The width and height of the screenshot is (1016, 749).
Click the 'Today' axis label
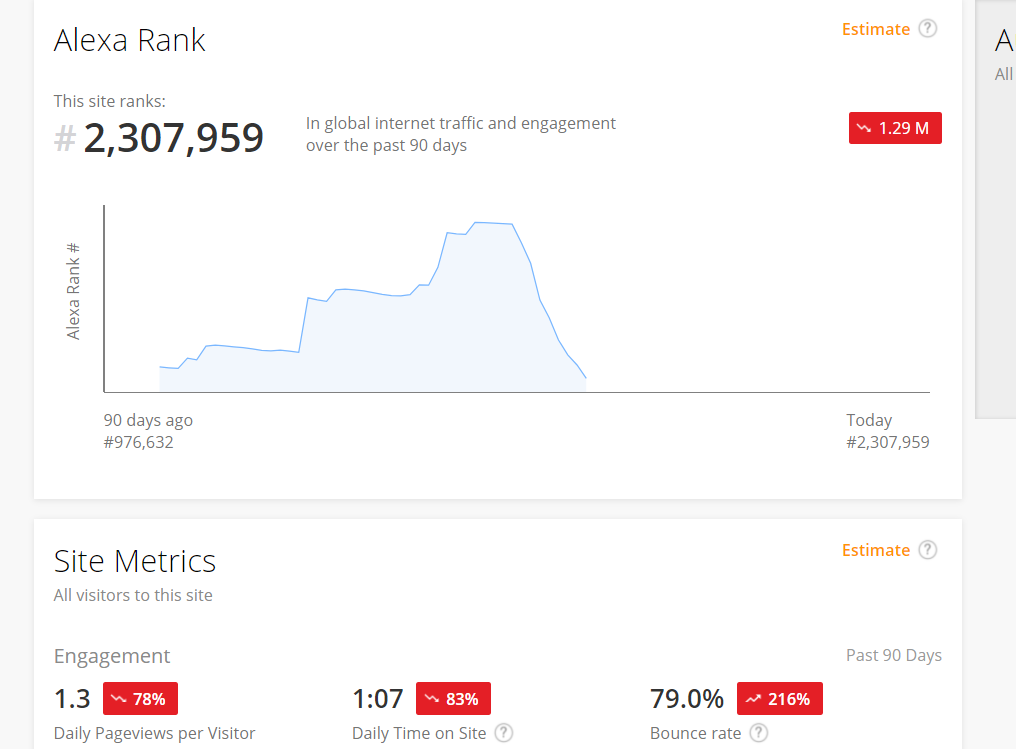tap(869, 420)
